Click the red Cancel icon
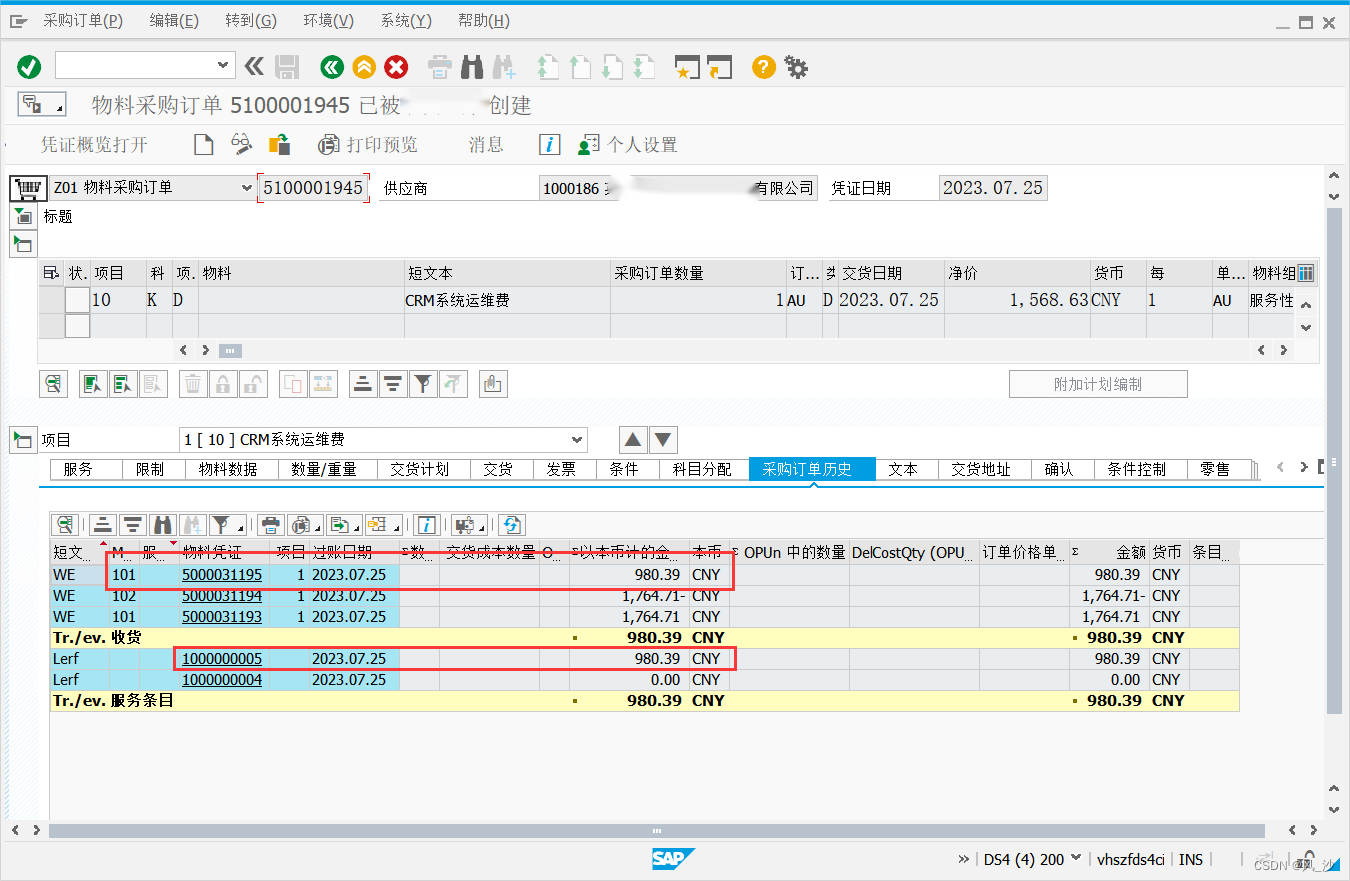The height and width of the screenshot is (881, 1350). pyautogui.click(x=397, y=67)
